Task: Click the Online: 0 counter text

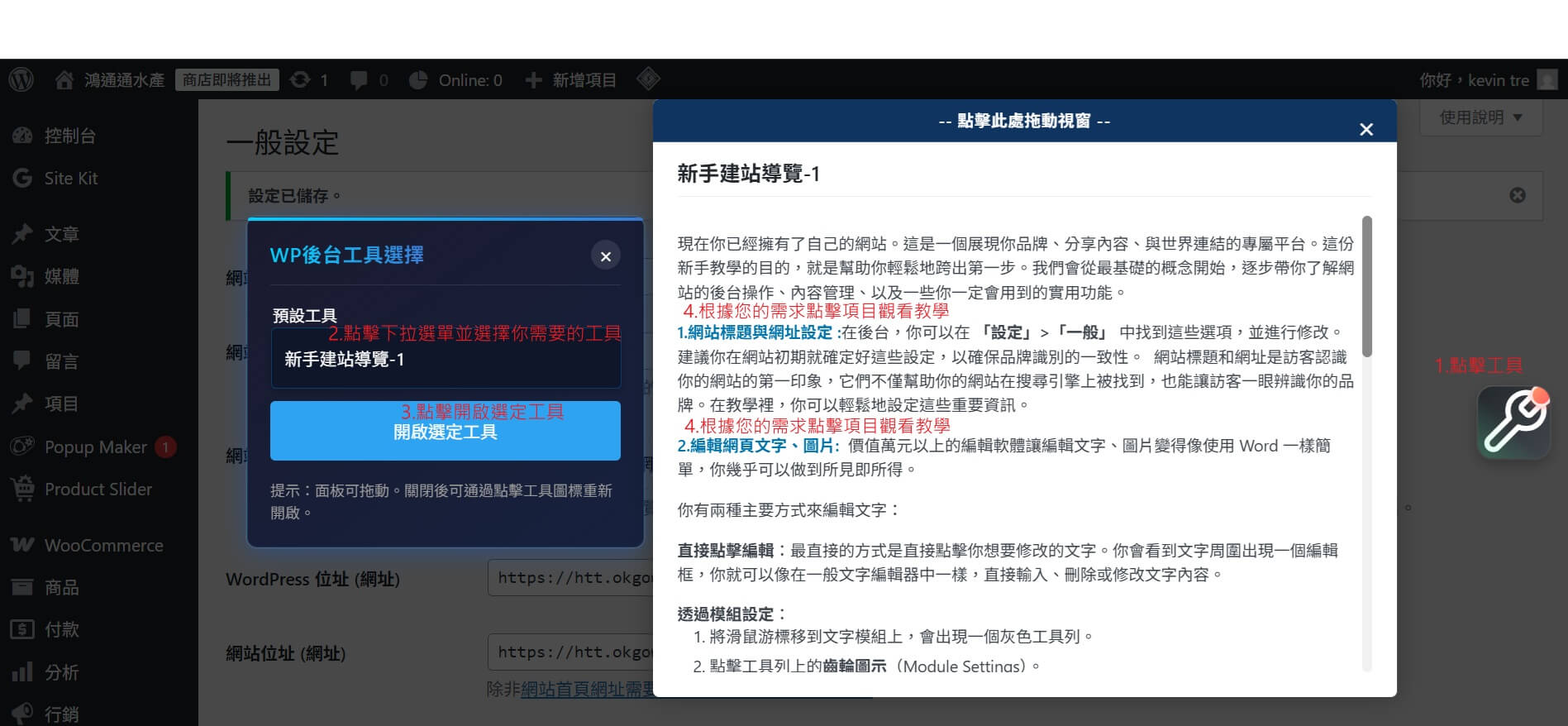Action: tap(470, 80)
